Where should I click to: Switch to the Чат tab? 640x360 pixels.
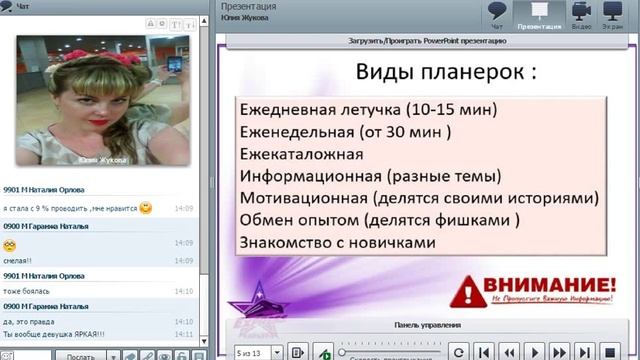pyautogui.click(x=497, y=16)
